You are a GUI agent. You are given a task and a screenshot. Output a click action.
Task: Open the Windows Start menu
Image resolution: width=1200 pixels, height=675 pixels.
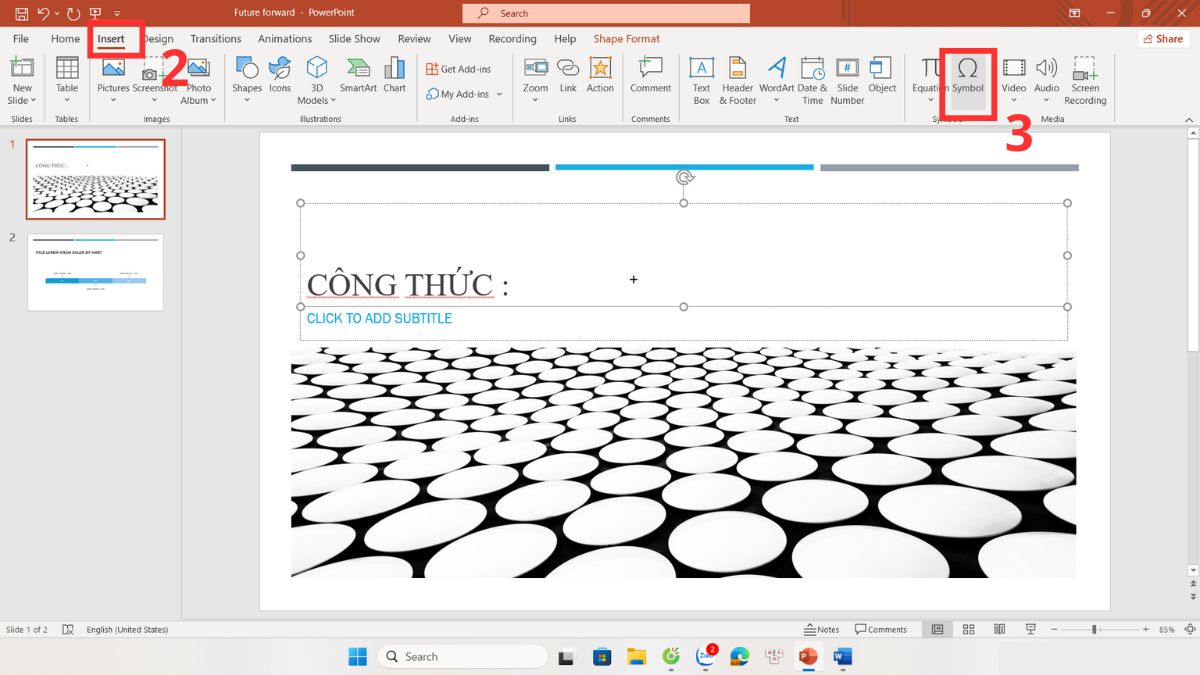click(357, 656)
